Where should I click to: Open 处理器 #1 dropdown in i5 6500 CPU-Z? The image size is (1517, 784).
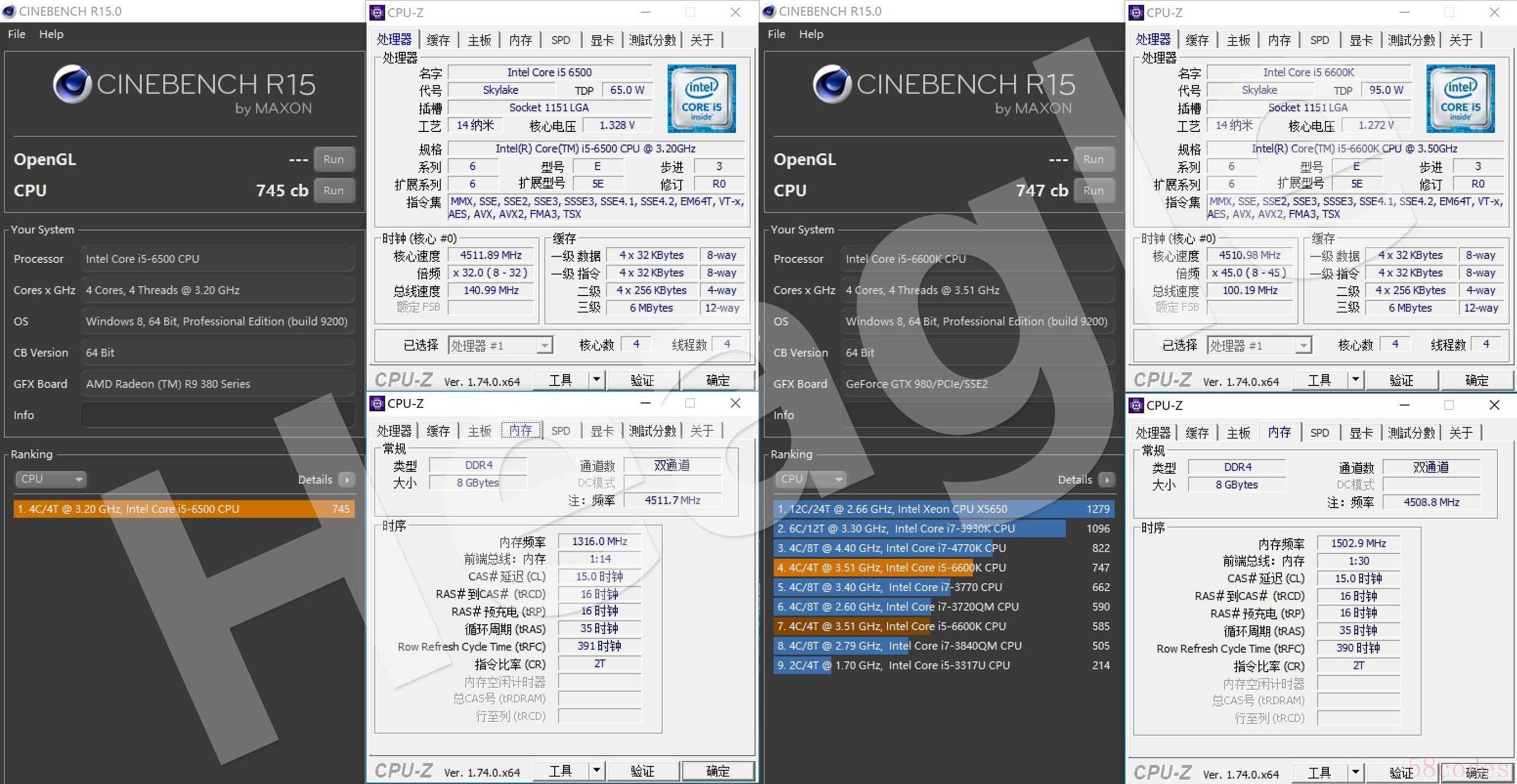coord(501,346)
